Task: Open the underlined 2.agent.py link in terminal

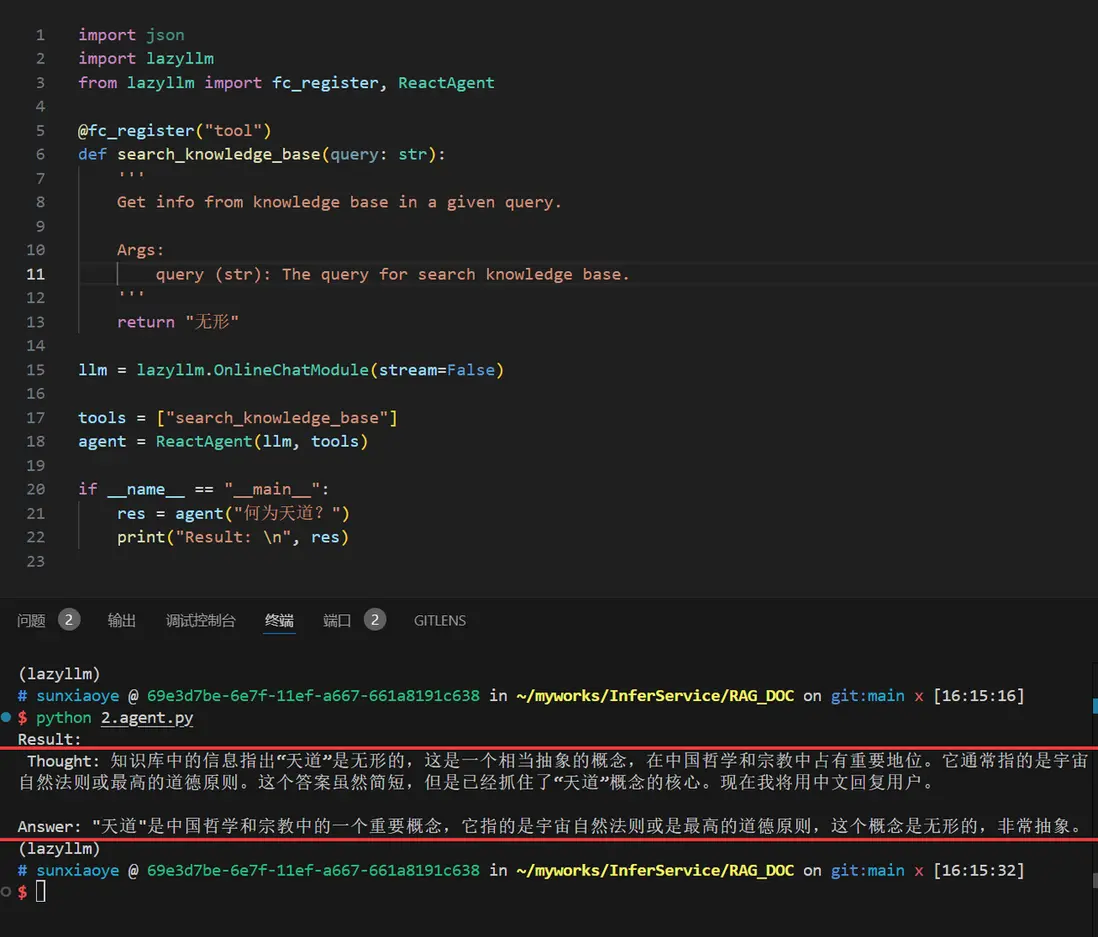Action: (x=147, y=718)
